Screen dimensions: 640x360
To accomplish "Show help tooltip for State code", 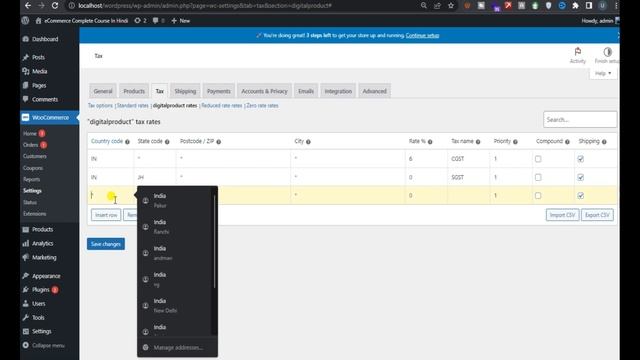I will coord(167,142).
